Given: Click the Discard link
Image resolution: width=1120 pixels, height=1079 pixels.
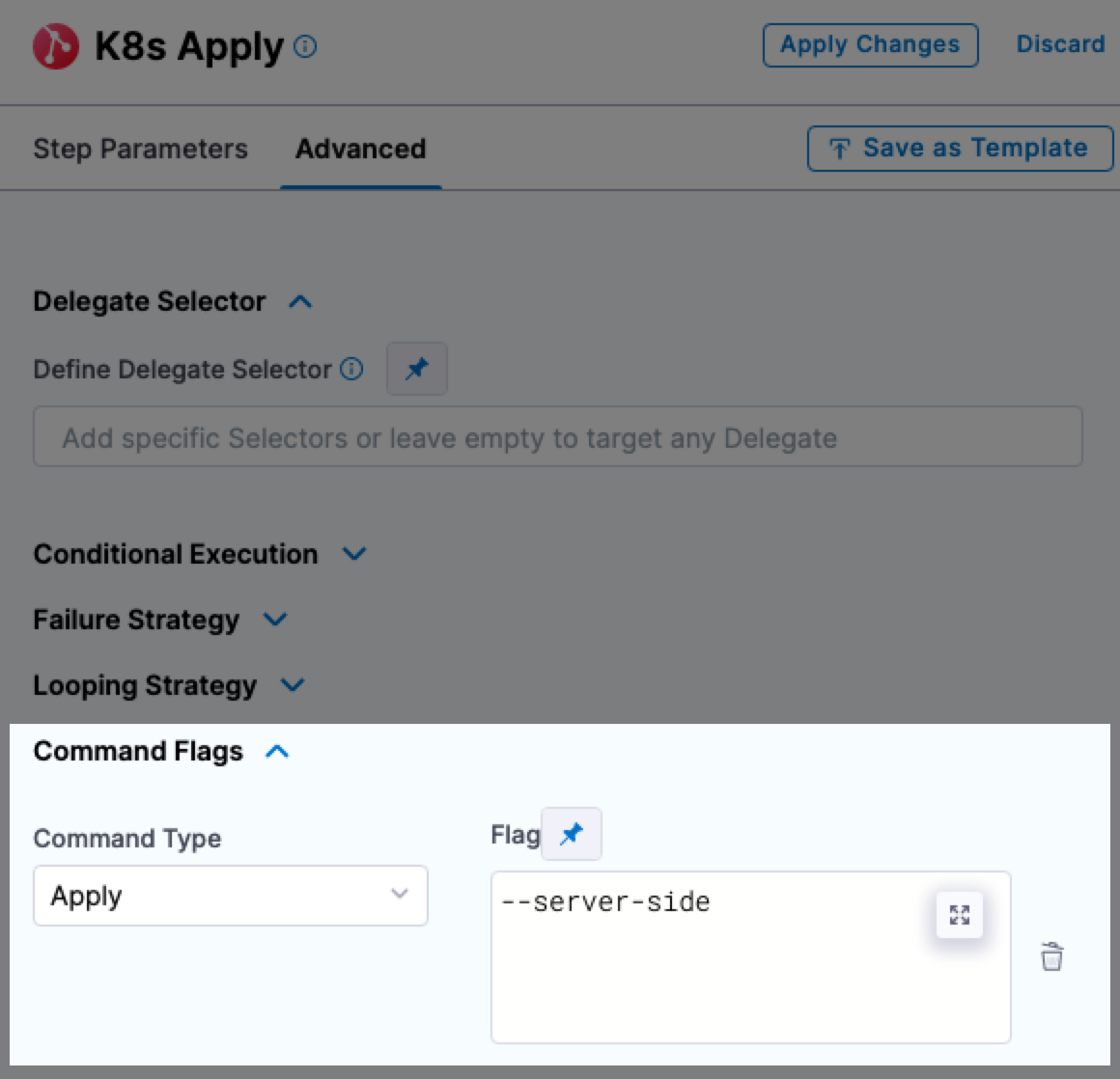Looking at the screenshot, I should coord(1060,45).
